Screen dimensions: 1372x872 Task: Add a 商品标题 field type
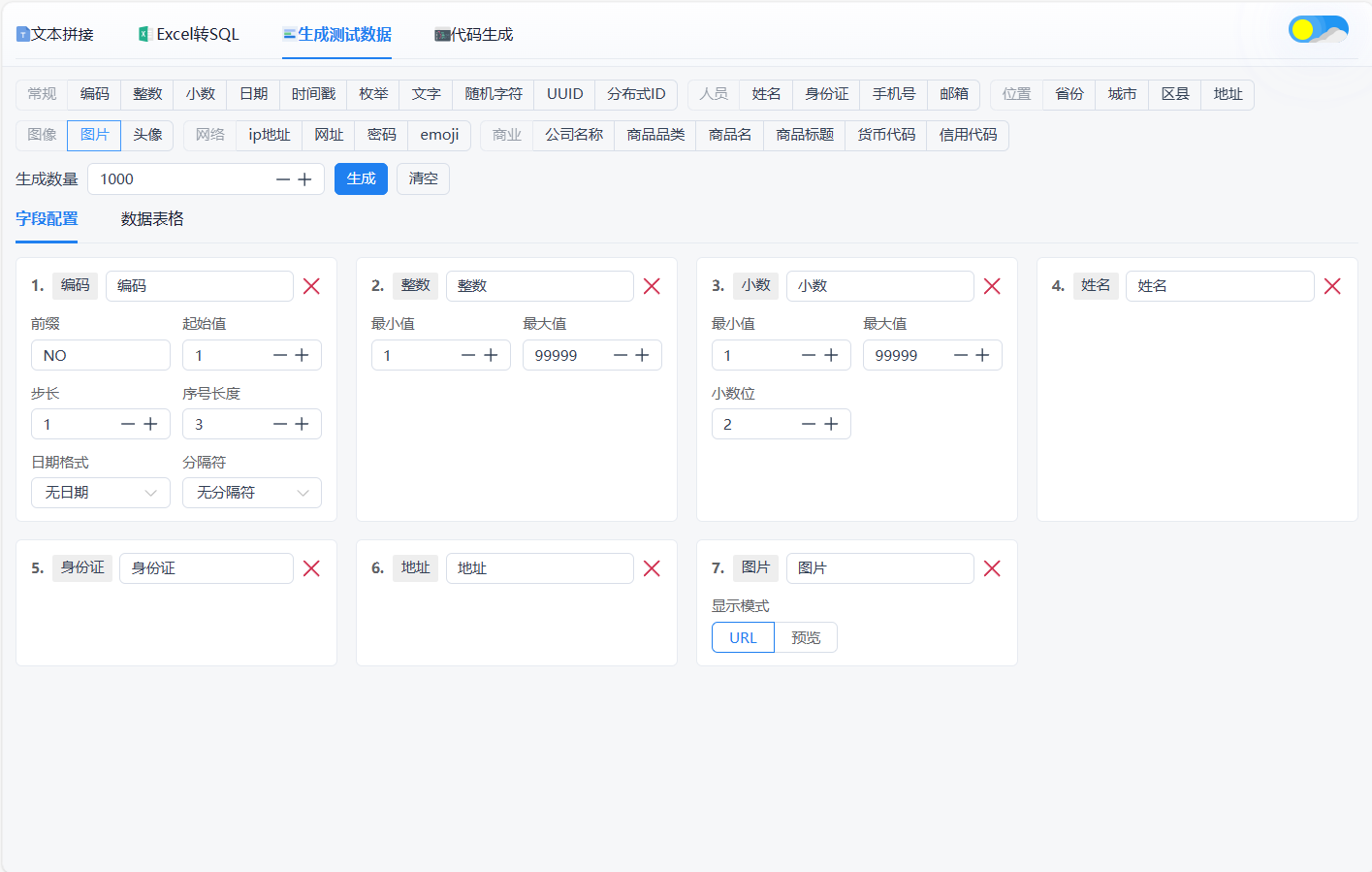(805, 135)
